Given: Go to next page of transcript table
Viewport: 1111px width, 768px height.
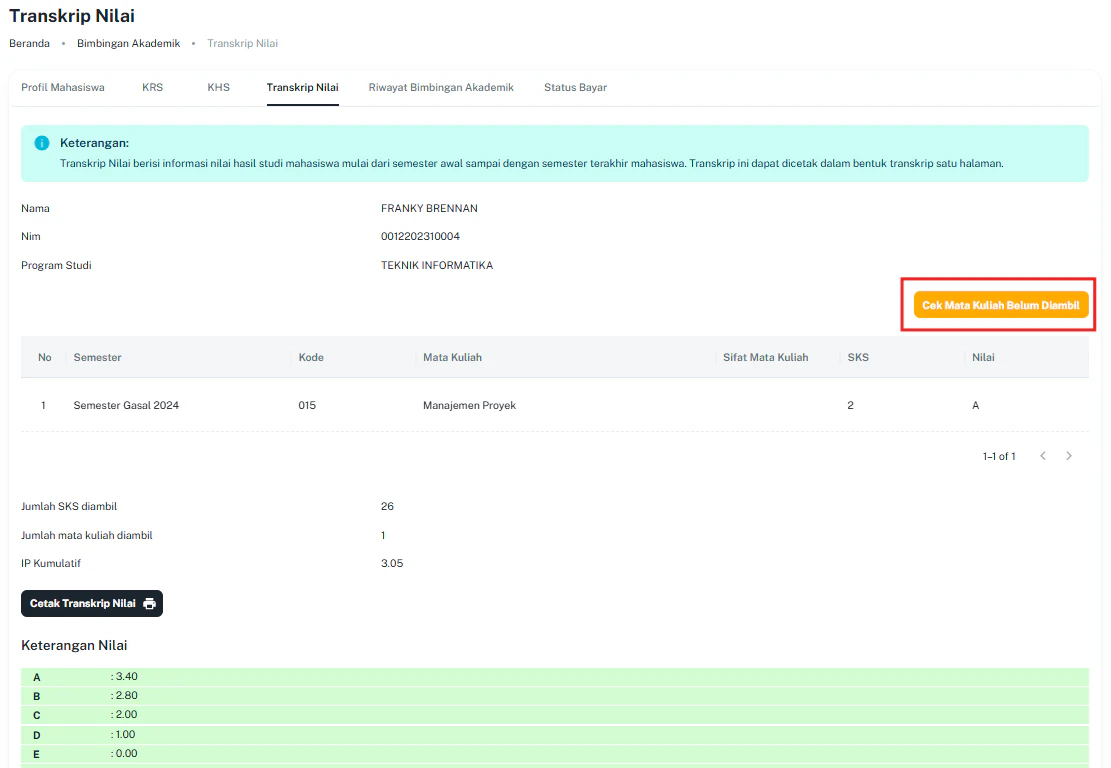Looking at the screenshot, I should [x=1069, y=456].
